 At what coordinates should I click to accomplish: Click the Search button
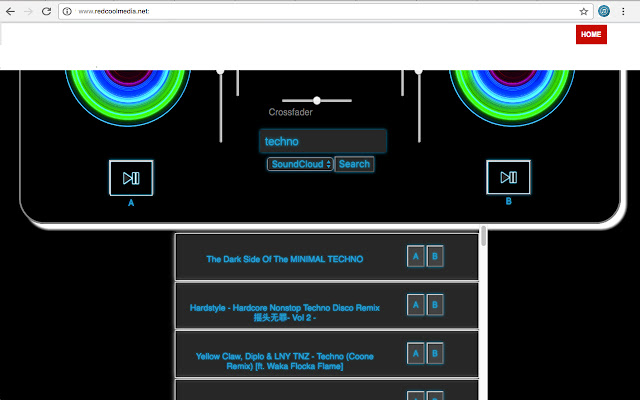click(354, 164)
